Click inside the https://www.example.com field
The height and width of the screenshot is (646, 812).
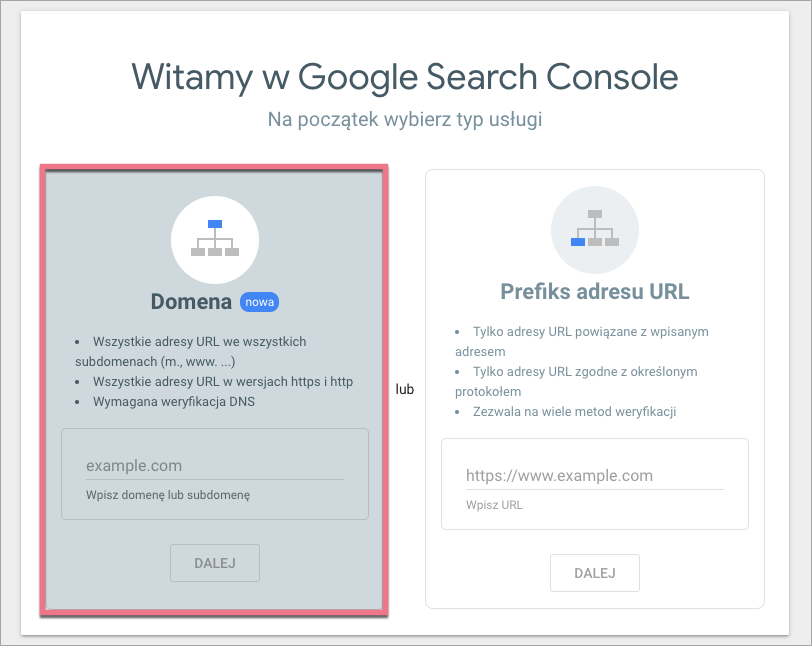point(595,475)
